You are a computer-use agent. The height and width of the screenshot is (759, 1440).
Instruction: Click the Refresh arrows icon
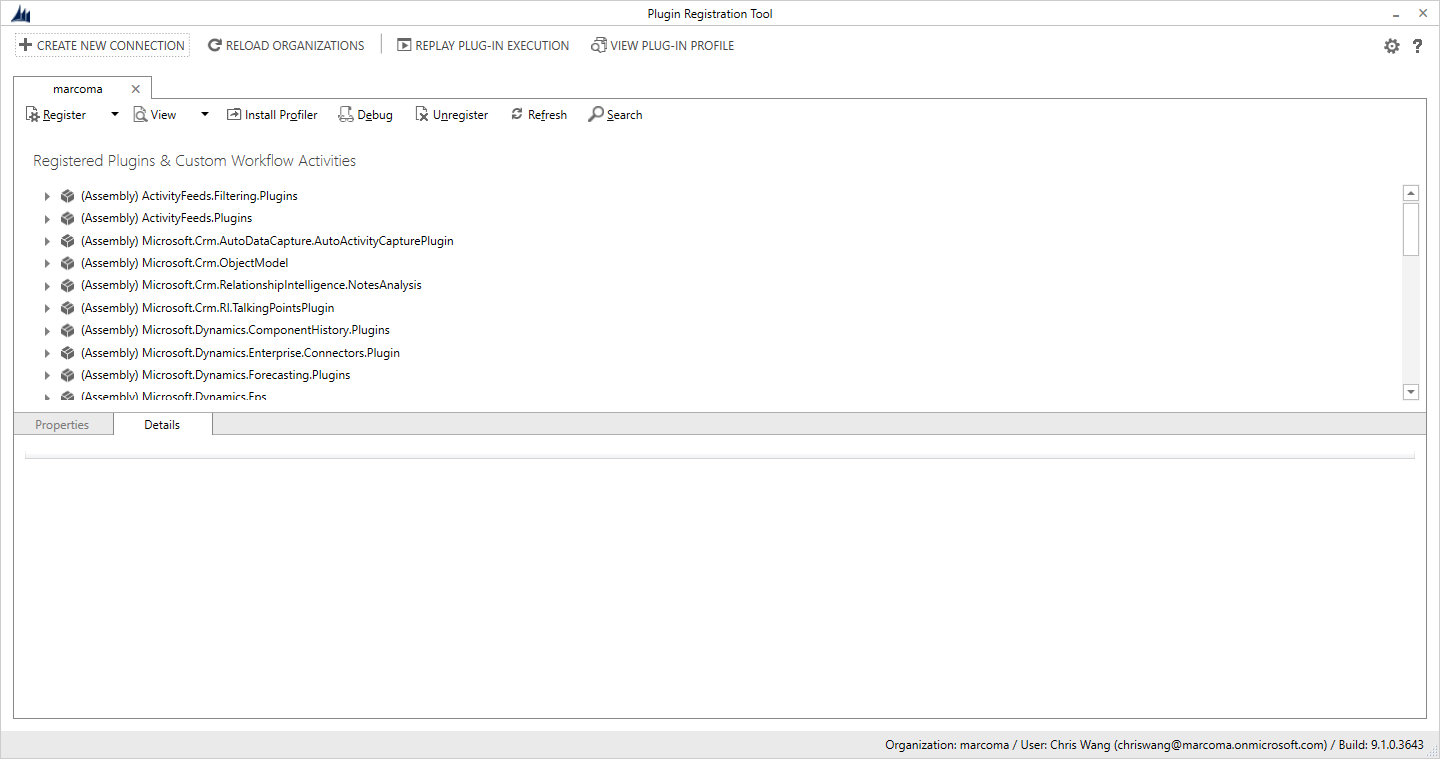(x=517, y=115)
